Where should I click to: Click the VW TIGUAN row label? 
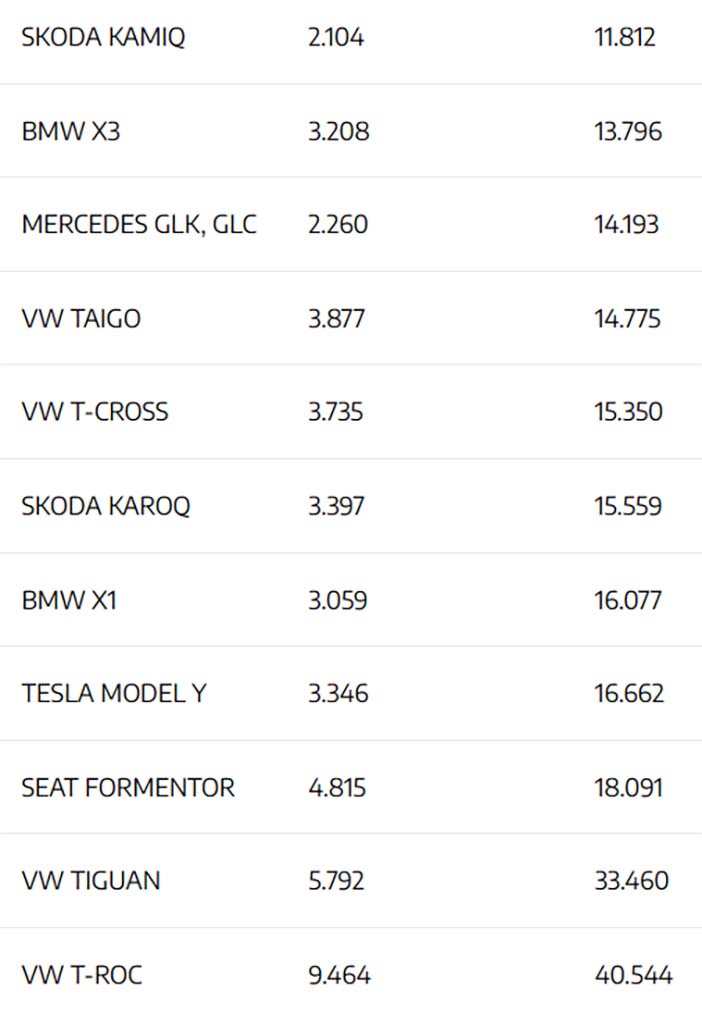[x=90, y=881]
